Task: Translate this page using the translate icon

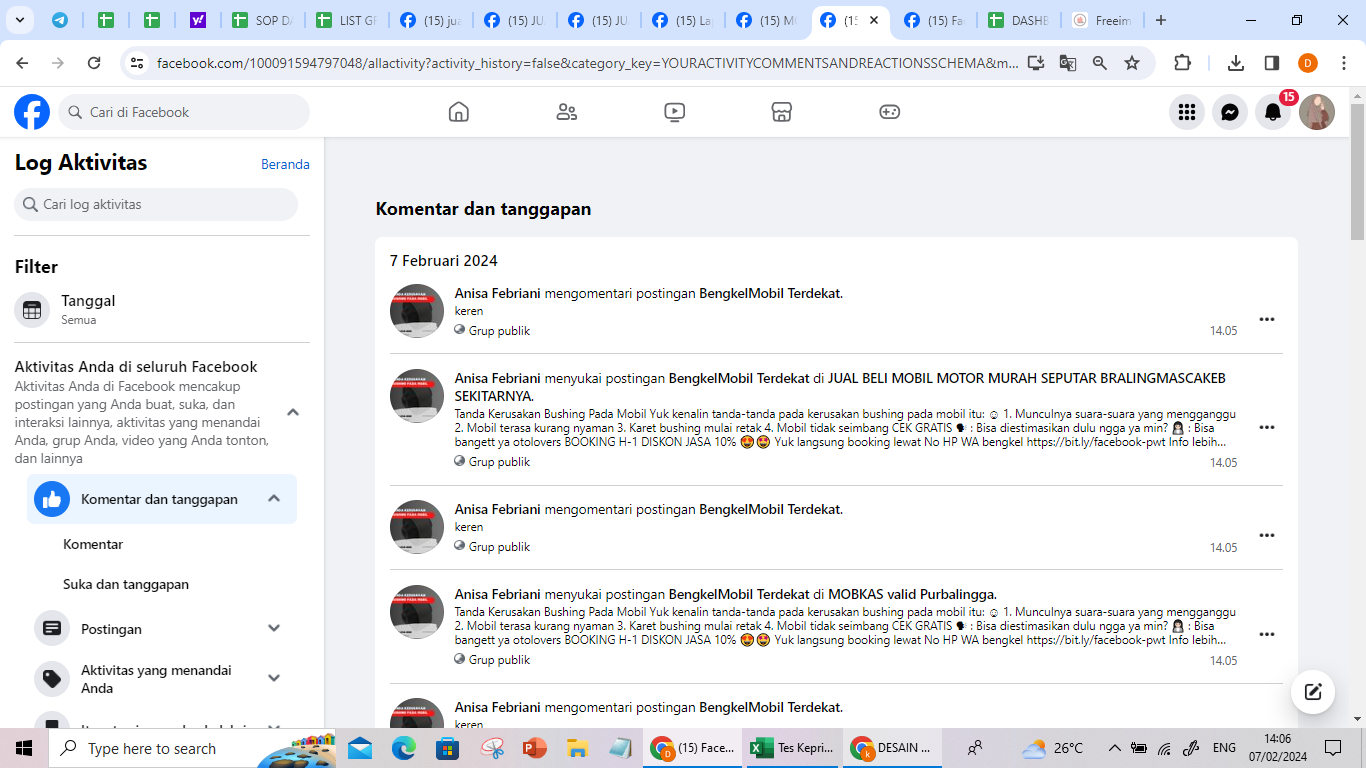Action: coord(1068,63)
